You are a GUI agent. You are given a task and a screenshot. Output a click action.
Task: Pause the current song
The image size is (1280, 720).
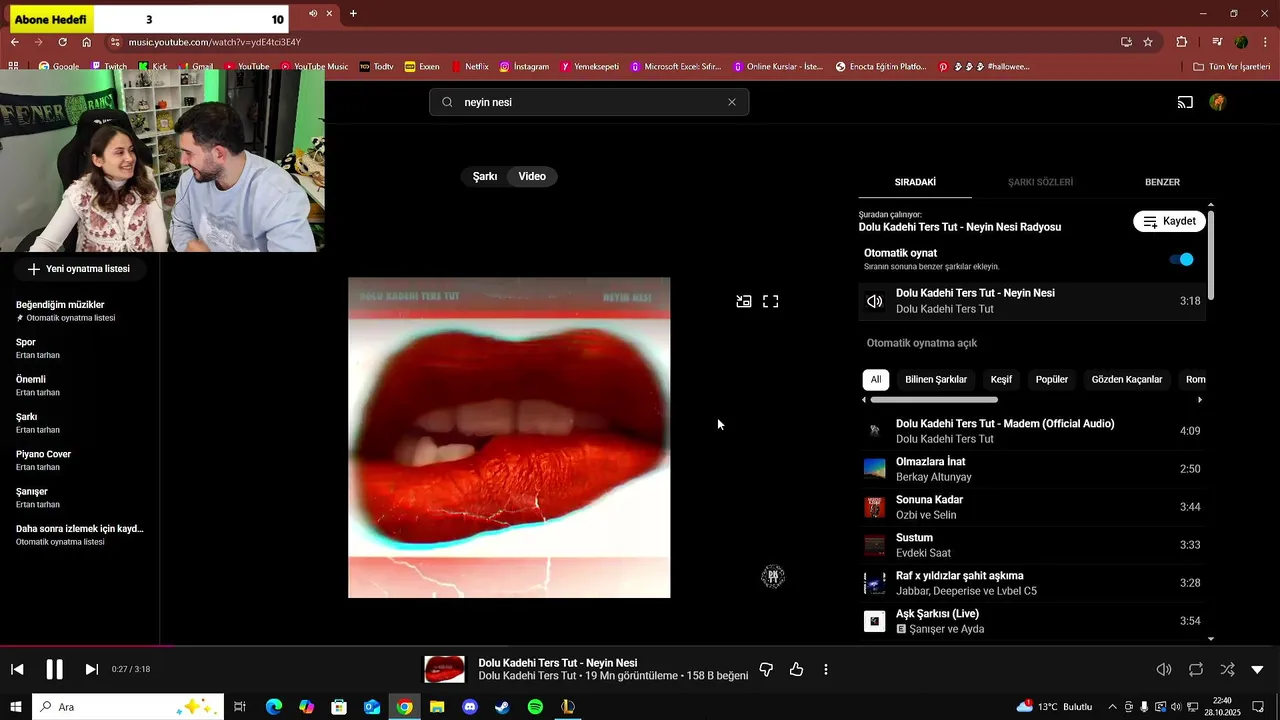(x=54, y=669)
